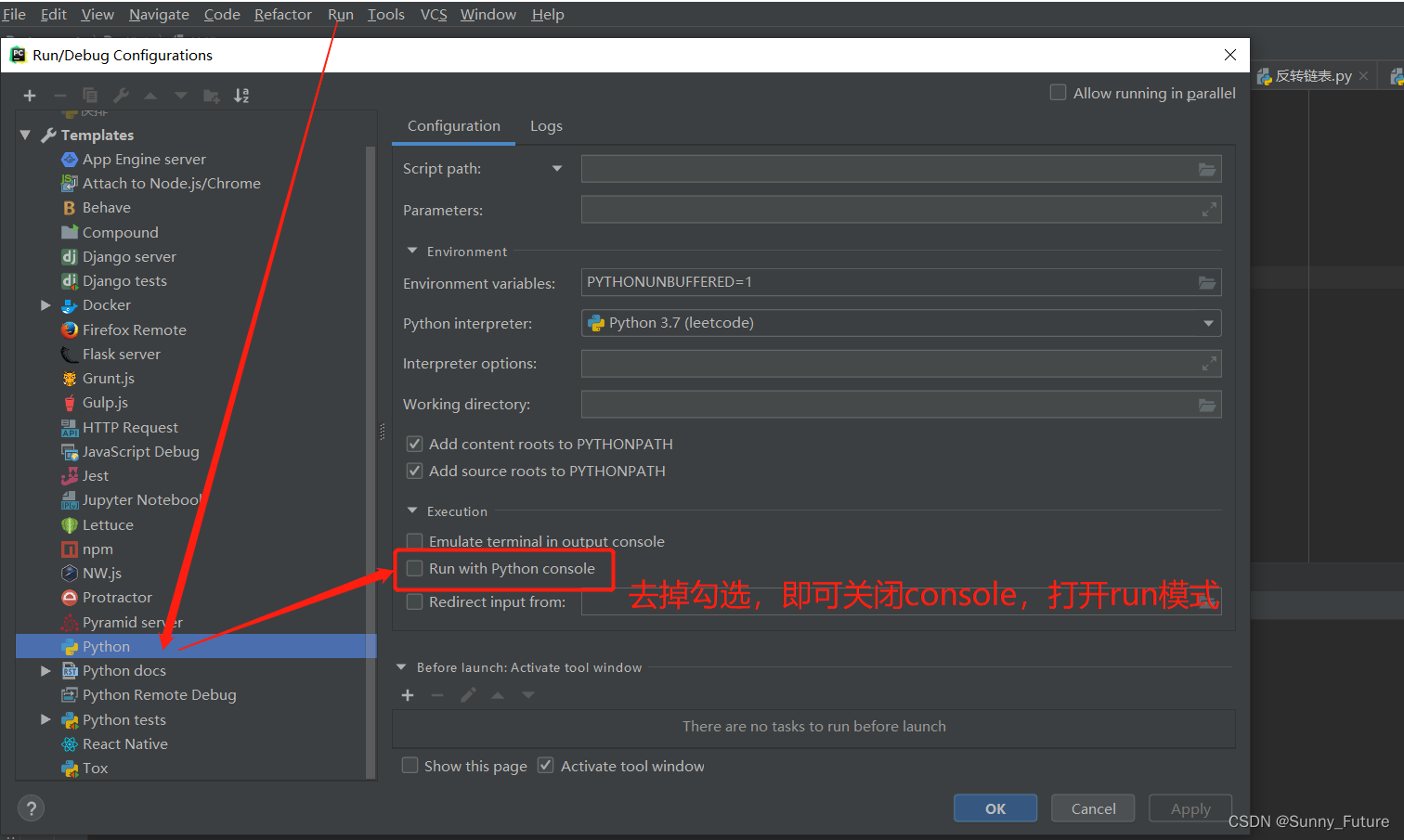Expand the Python docs node
This screenshot has width=1404, height=840.
(x=45, y=671)
